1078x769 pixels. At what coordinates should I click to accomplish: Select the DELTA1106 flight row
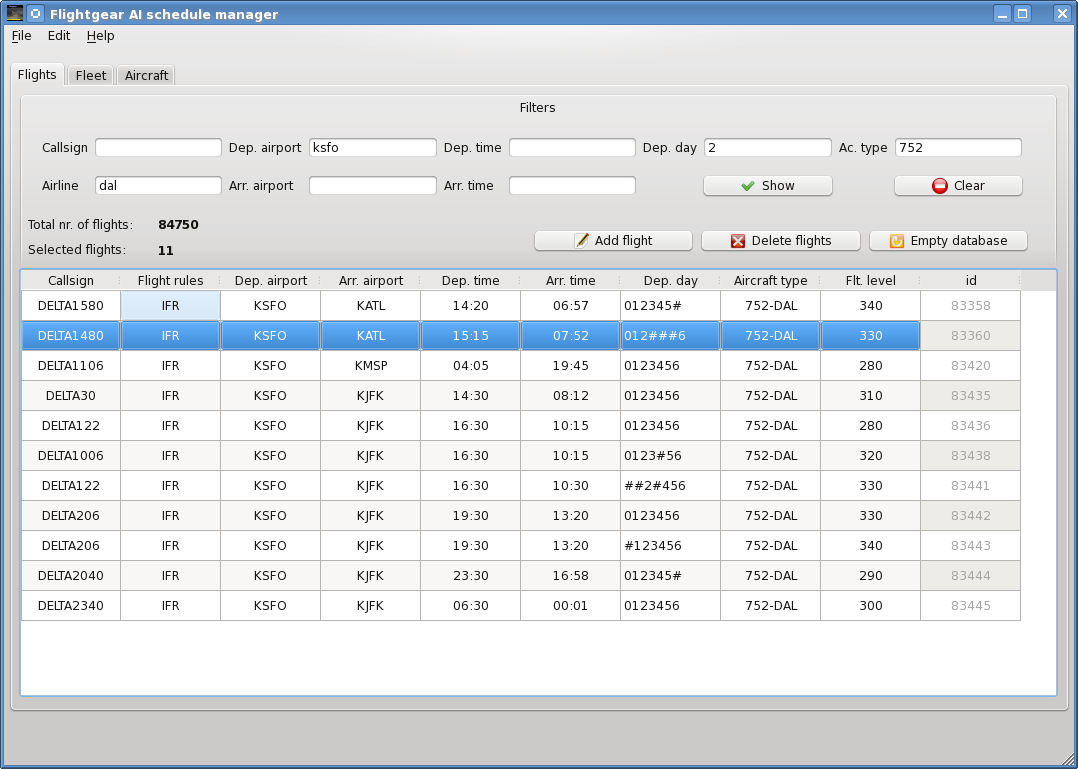point(70,366)
